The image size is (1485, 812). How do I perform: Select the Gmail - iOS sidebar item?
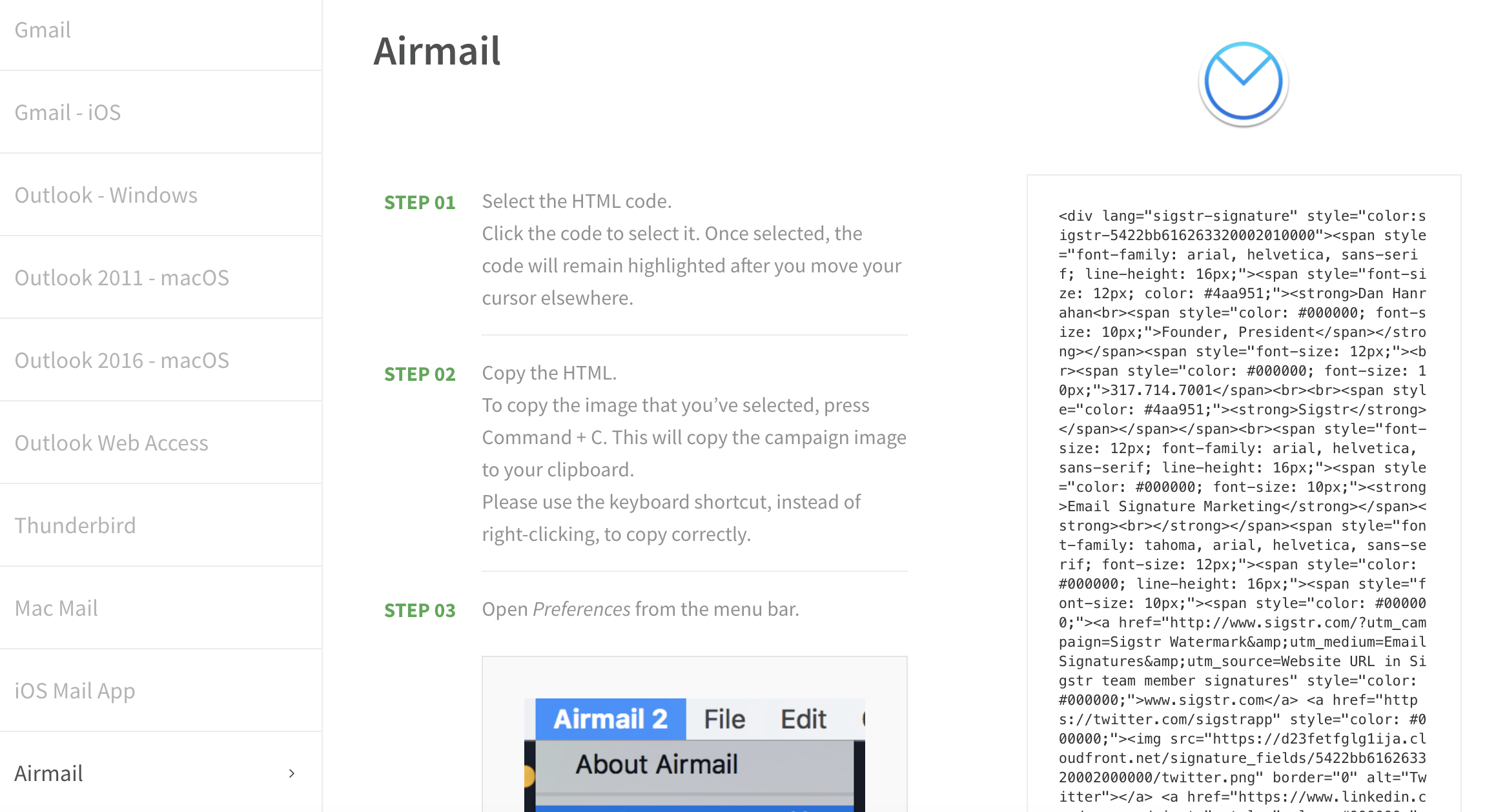pos(161,112)
